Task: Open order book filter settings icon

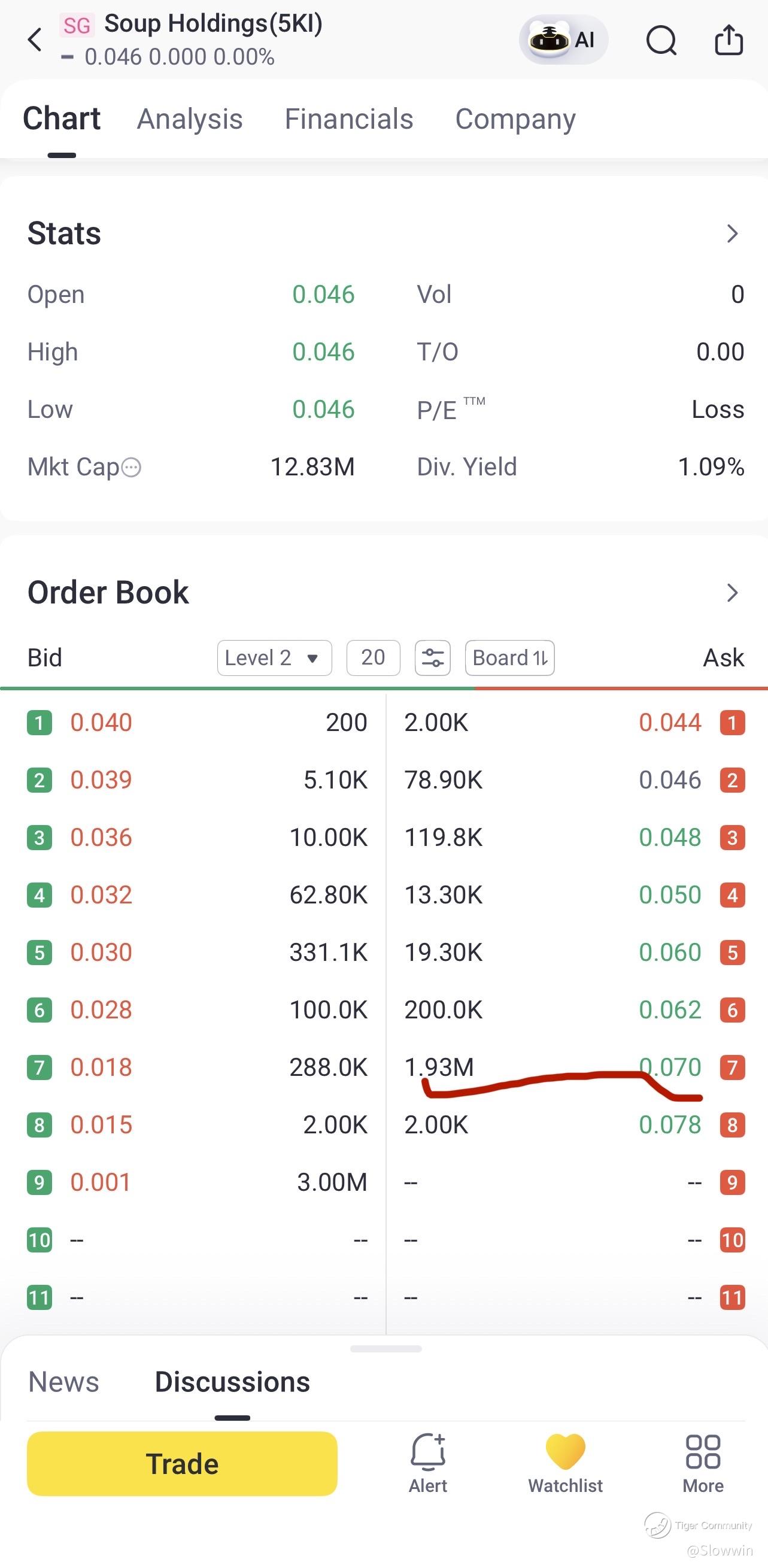Action: point(433,658)
